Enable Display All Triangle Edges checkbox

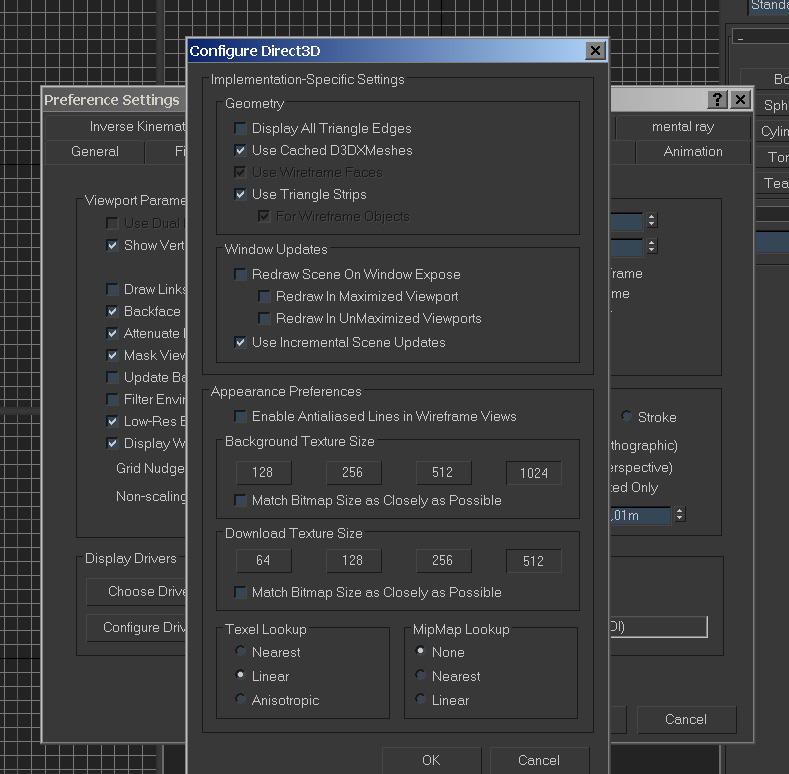tap(241, 128)
